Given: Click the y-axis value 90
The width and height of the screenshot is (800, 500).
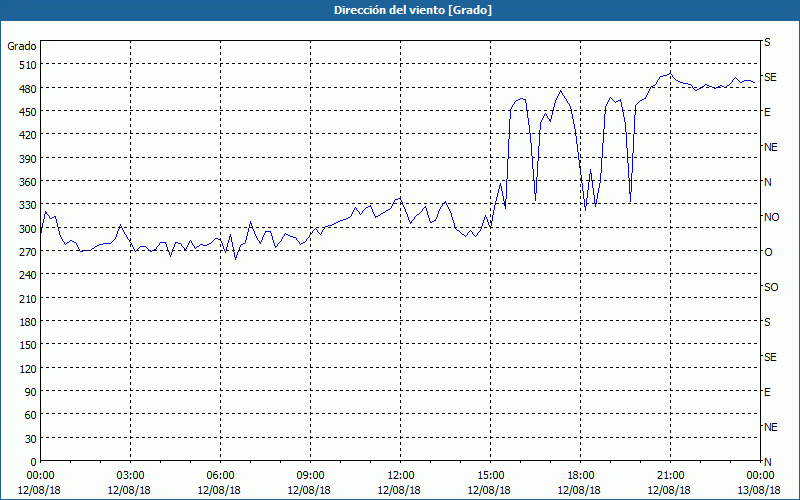Looking at the screenshot, I should [x=31, y=392].
